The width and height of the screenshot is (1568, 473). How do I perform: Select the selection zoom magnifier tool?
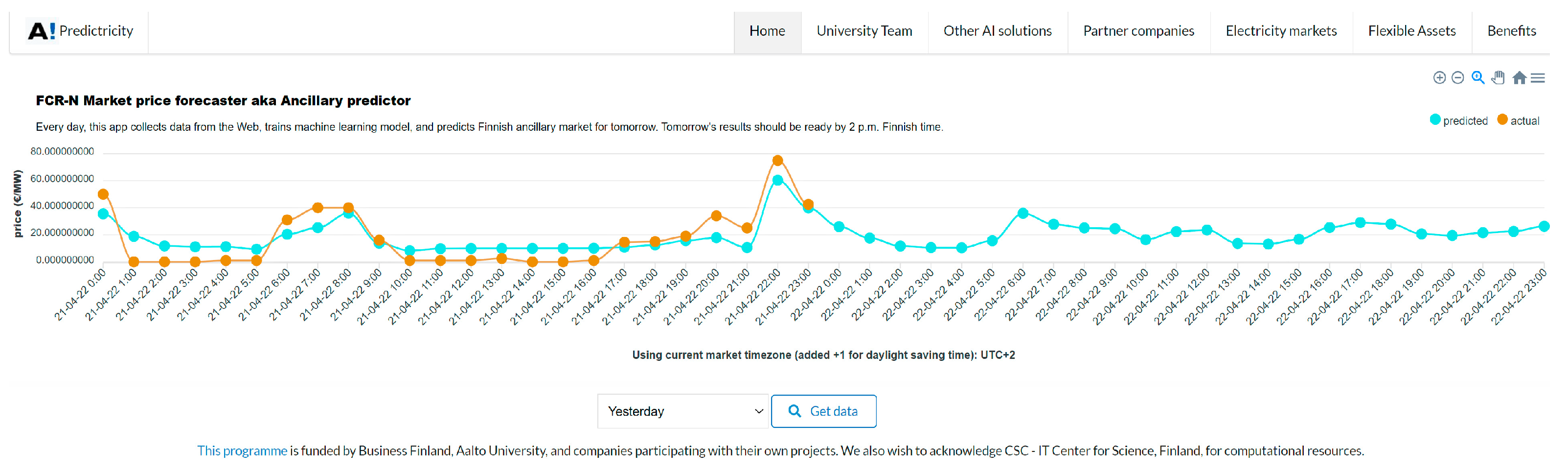(1477, 77)
